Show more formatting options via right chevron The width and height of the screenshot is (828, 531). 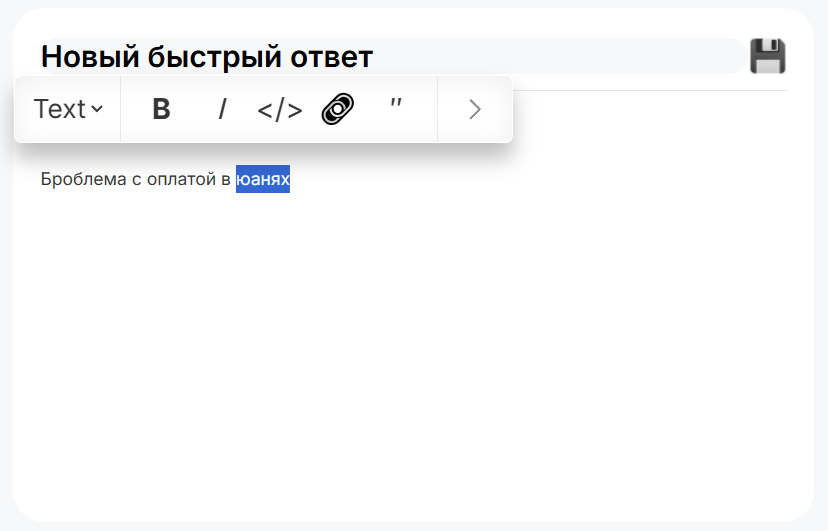pos(475,109)
